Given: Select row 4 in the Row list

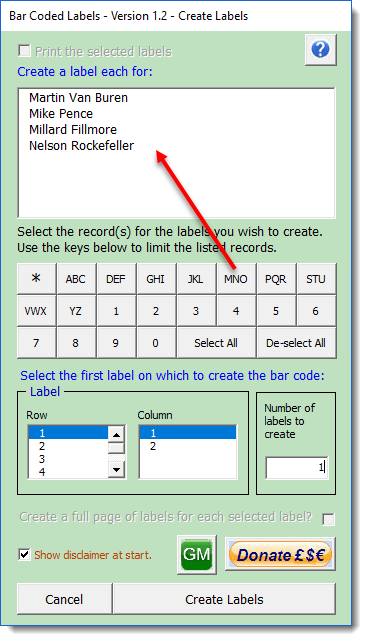Looking at the screenshot, I should tap(68, 472).
